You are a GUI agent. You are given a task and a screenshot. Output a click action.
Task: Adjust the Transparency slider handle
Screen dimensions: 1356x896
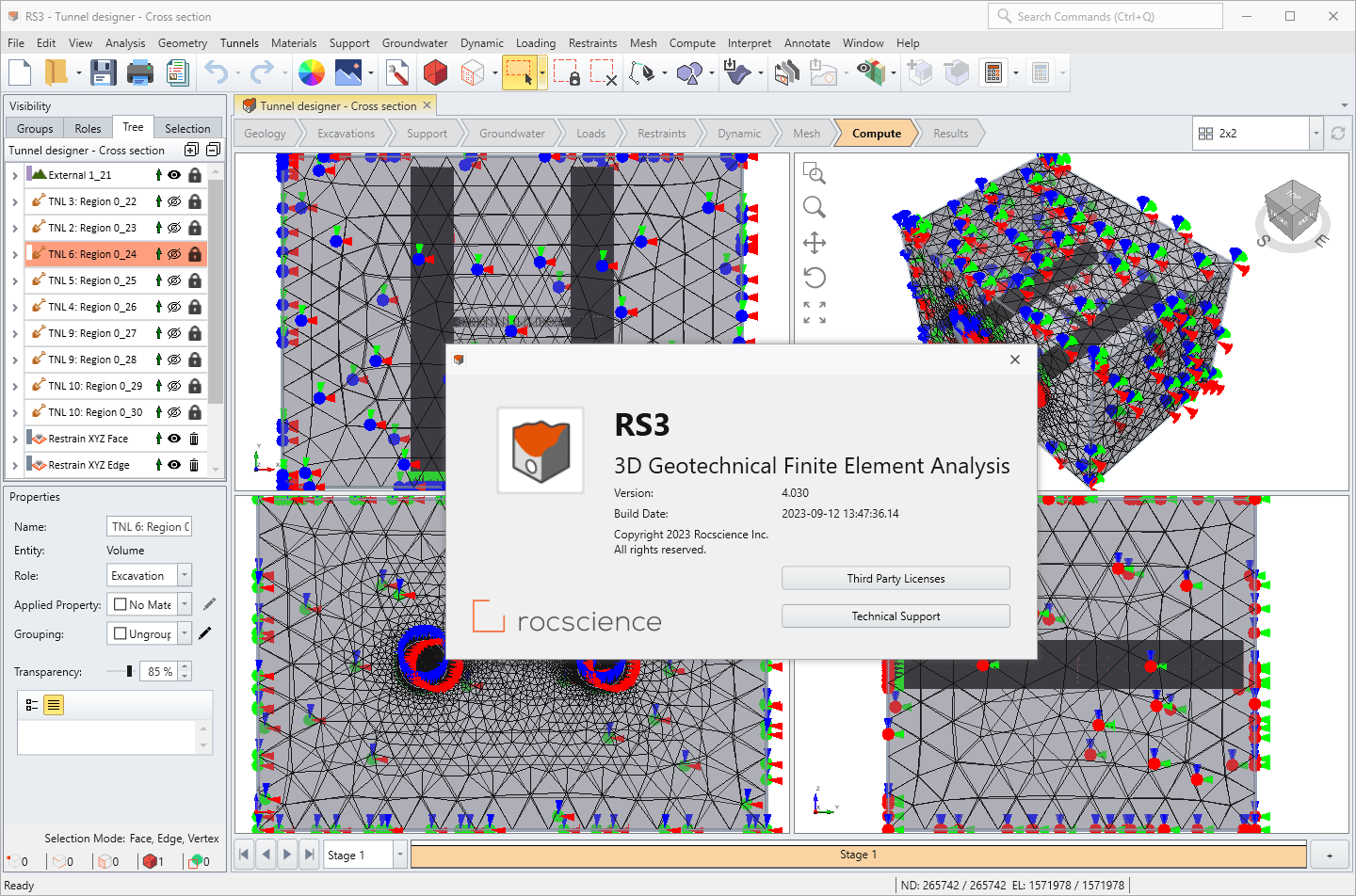[x=129, y=671]
